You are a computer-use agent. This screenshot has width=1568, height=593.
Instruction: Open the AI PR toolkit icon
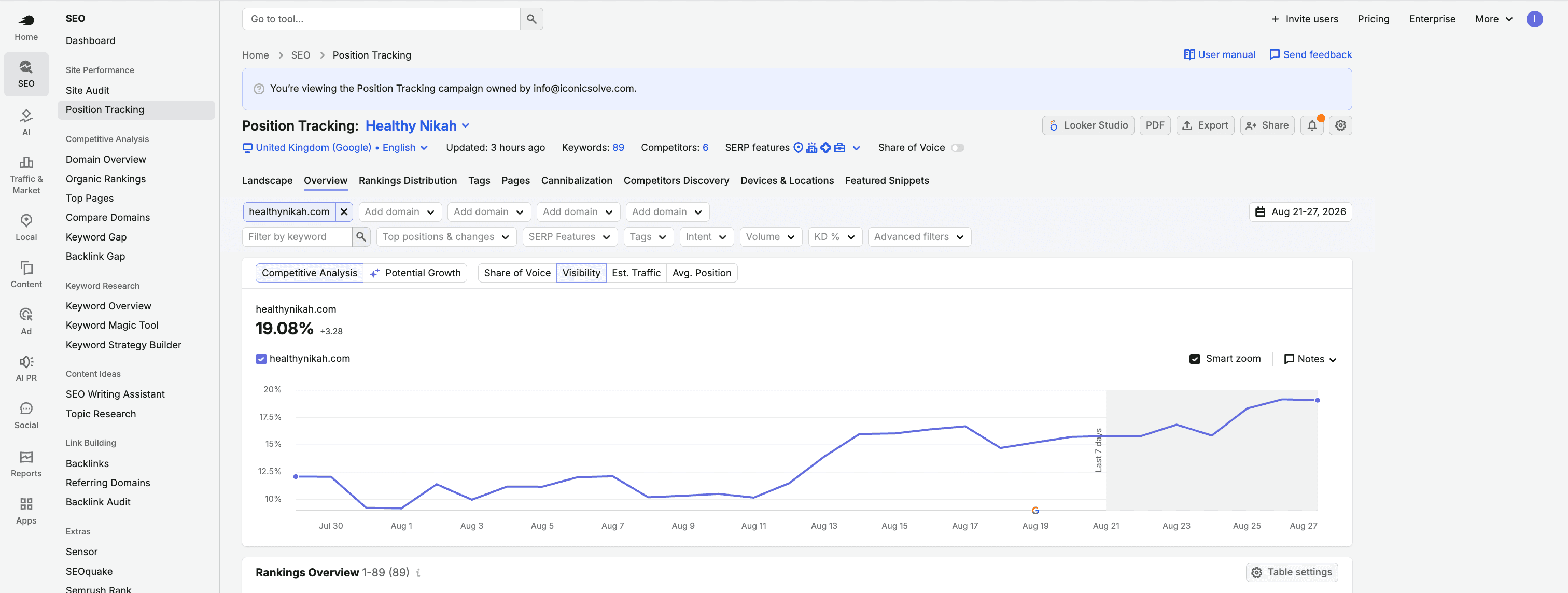click(26, 369)
